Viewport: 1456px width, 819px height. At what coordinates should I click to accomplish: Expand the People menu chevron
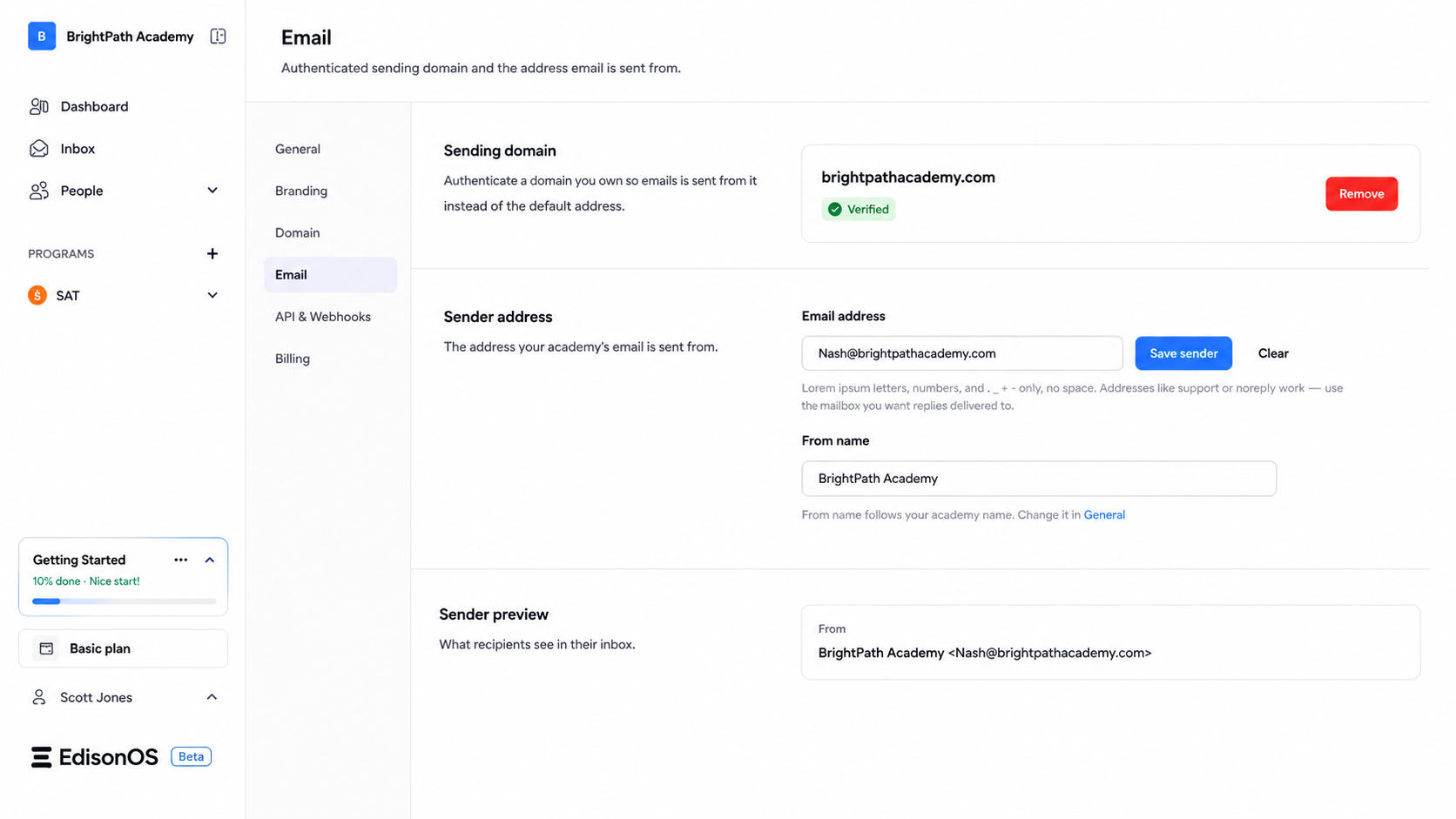[x=212, y=191]
